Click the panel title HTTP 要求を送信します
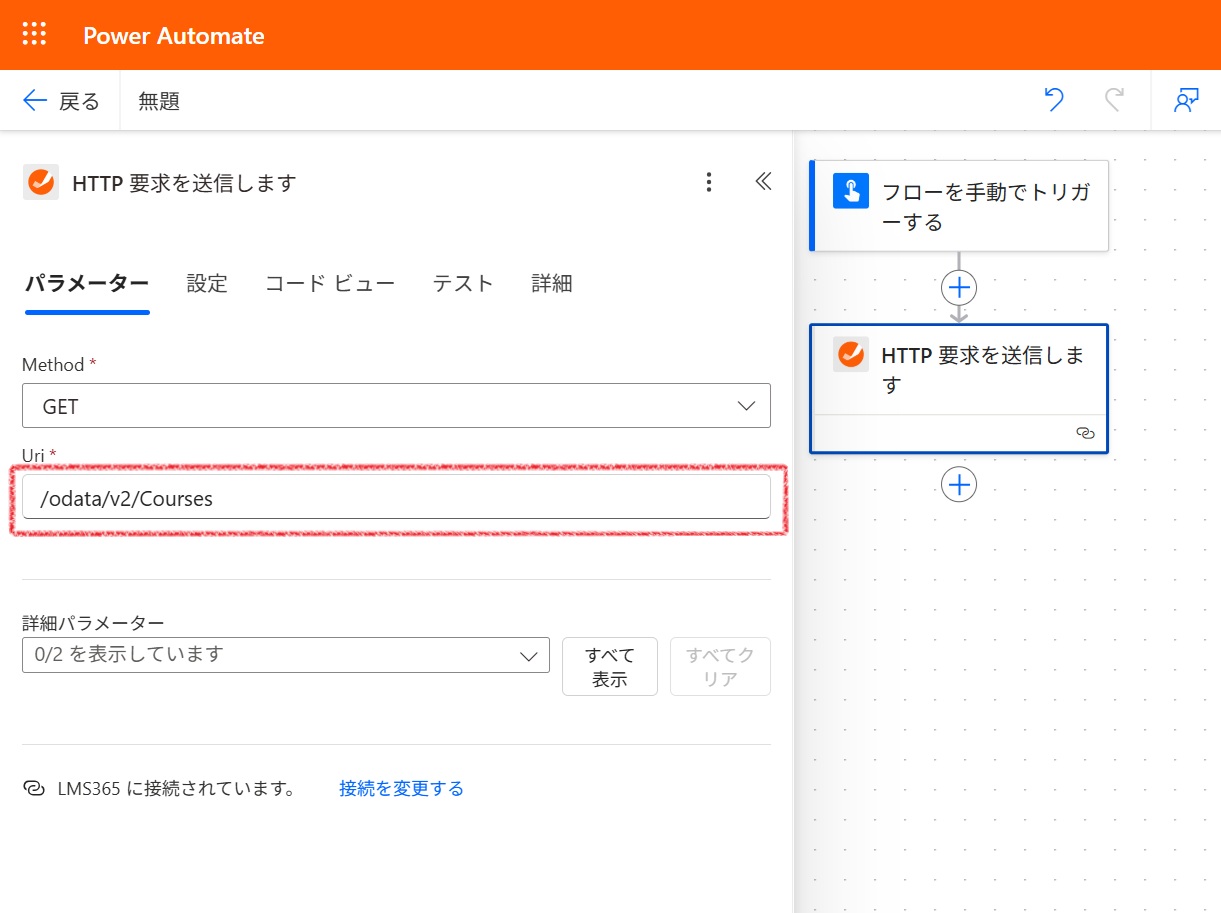The width and height of the screenshot is (1221, 913). tap(185, 183)
